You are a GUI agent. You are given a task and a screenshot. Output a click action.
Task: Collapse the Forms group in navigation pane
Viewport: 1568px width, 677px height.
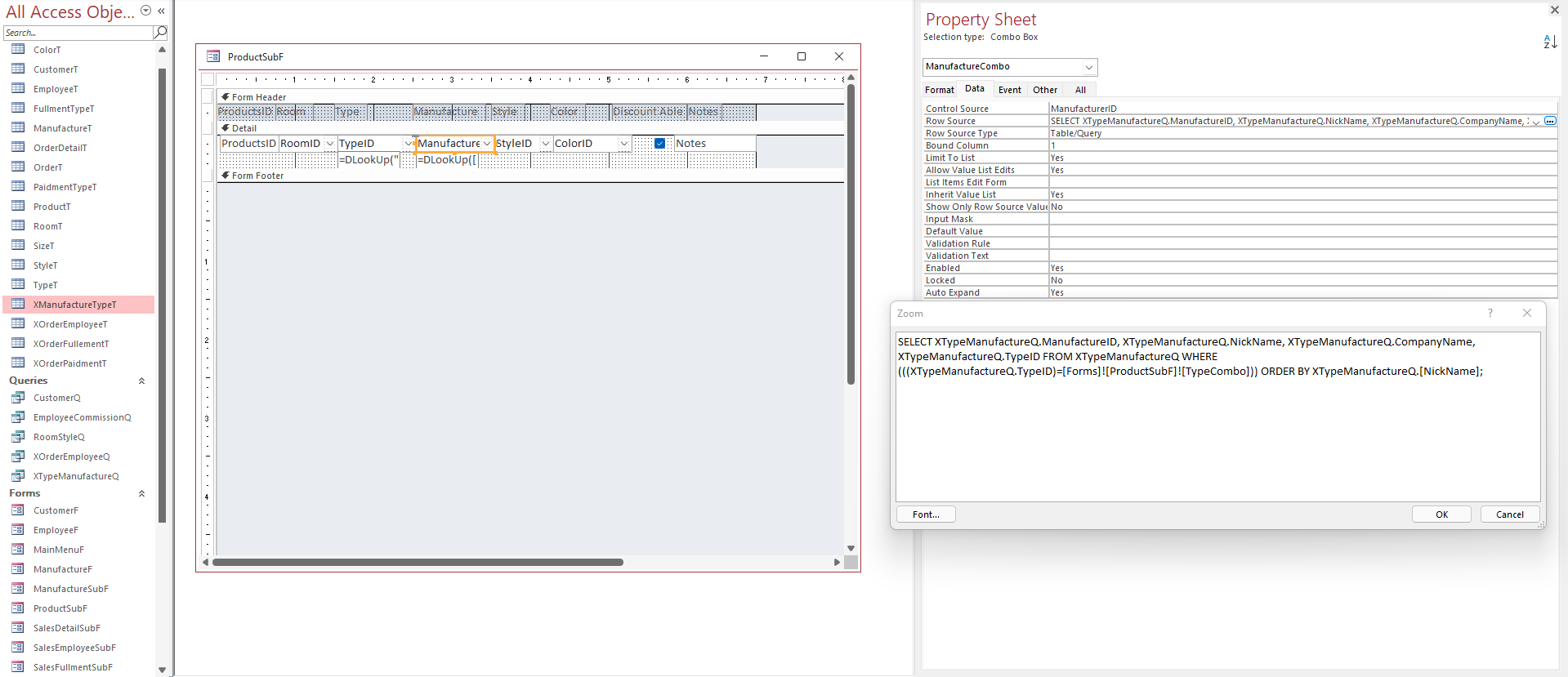[x=141, y=493]
